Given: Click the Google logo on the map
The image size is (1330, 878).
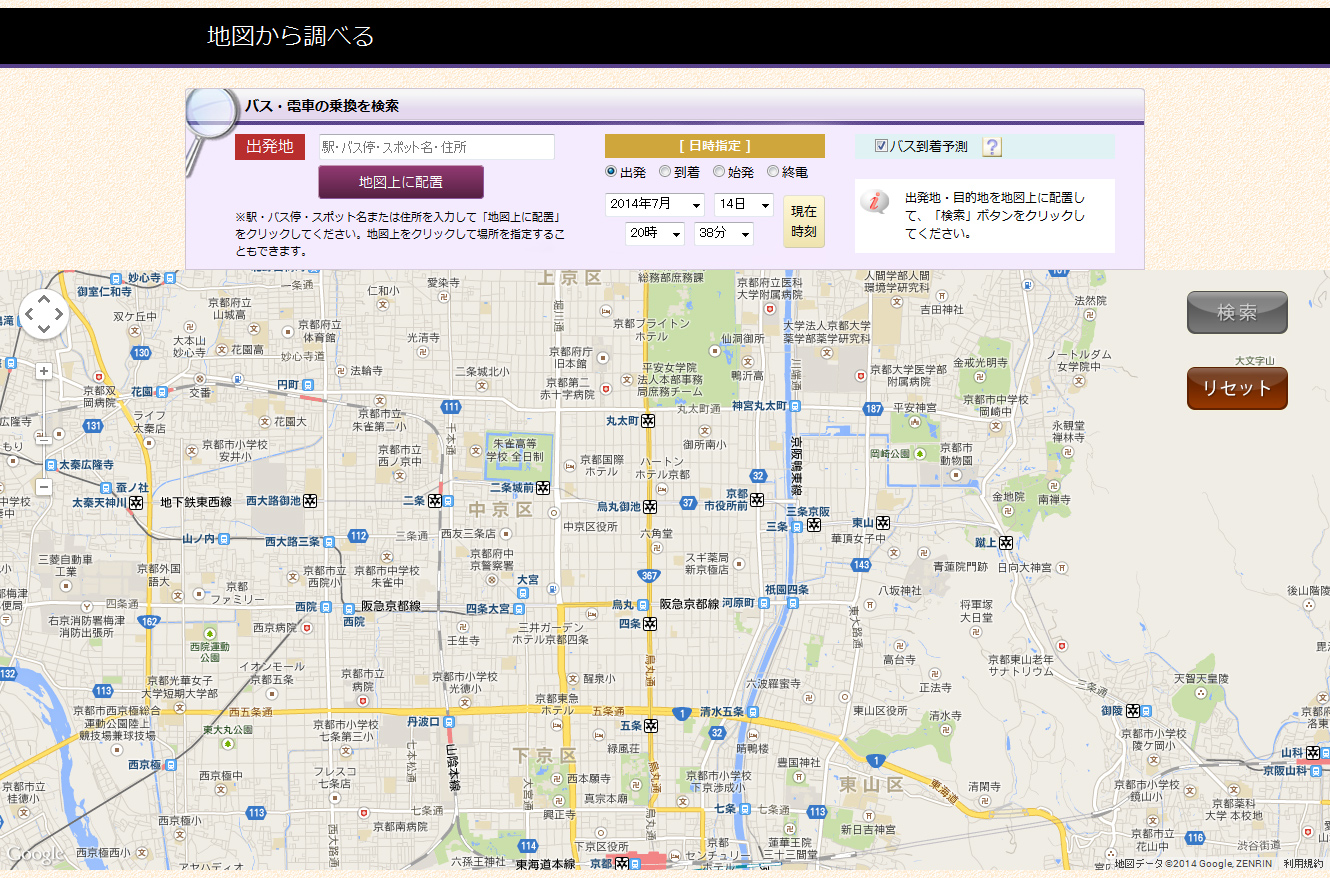Looking at the screenshot, I should click(x=35, y=855).
